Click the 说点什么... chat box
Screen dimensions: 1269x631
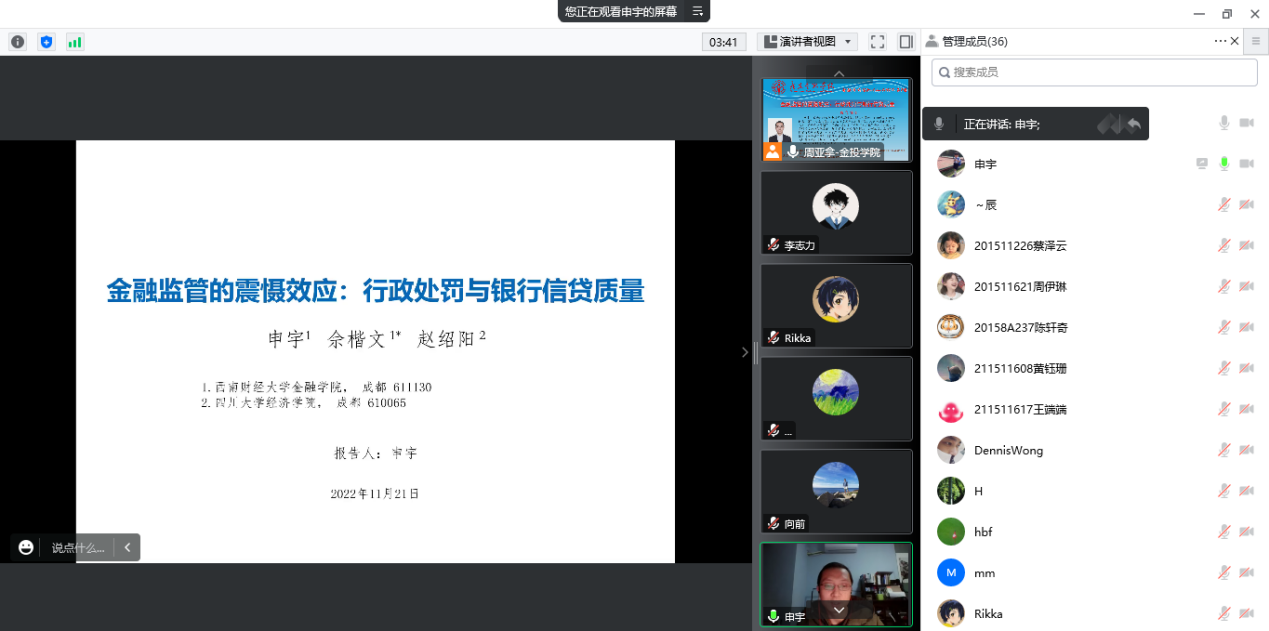[x=77, y=547]
